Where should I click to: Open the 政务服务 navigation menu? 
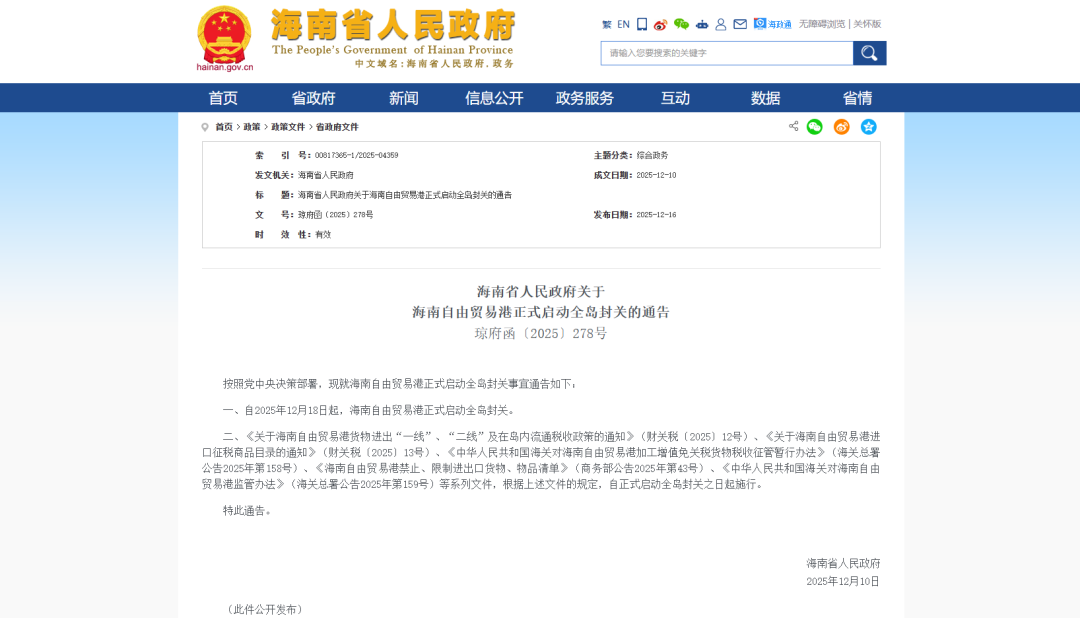[x=585, y=98]
